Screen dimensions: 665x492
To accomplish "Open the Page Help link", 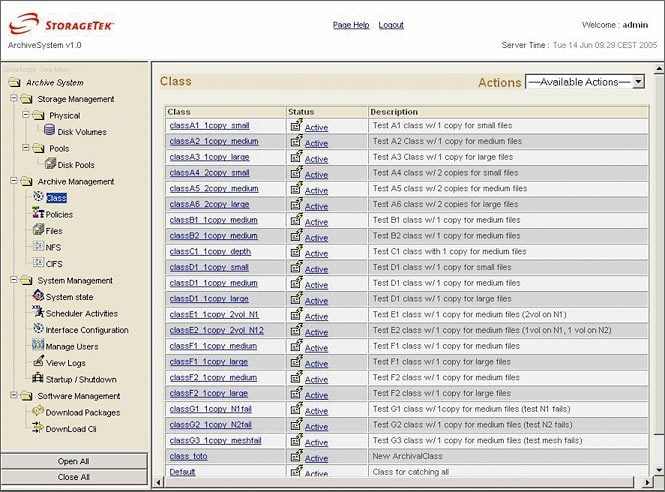I will (x=351, y=25).
